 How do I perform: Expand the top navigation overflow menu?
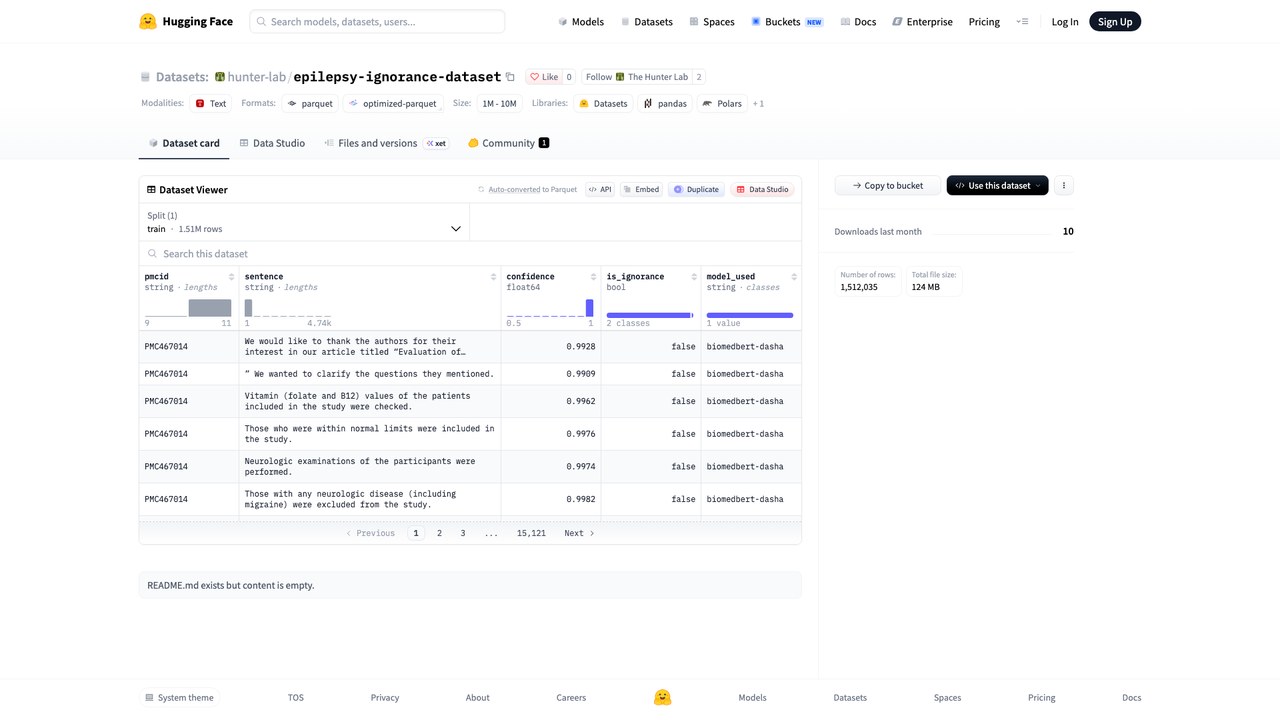coord(1022,21)
